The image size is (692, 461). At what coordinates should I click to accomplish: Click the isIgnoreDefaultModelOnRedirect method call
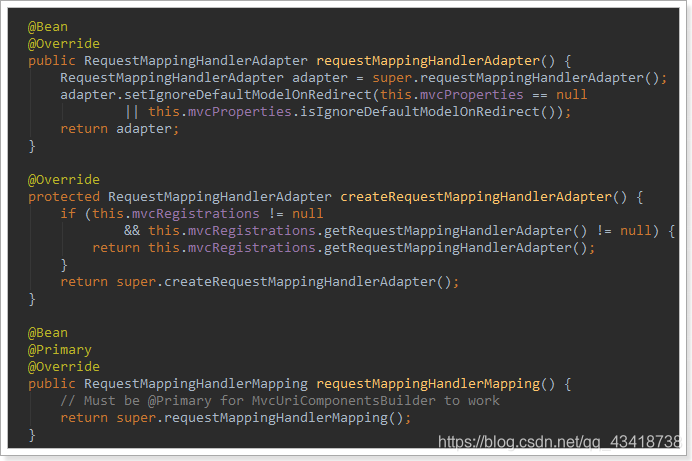coord(420,112)
